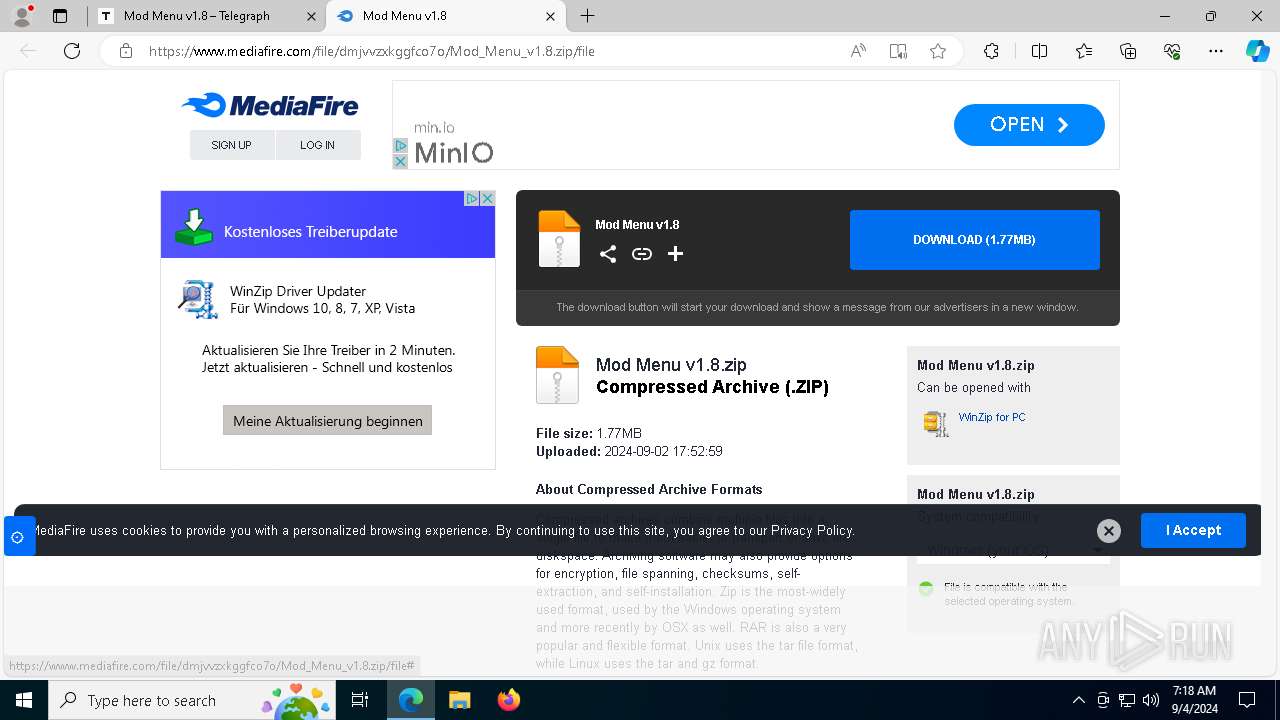
Task: Select the 'Mod Menu v1.8.zip' file name text
Action: [x=671, y=365]
